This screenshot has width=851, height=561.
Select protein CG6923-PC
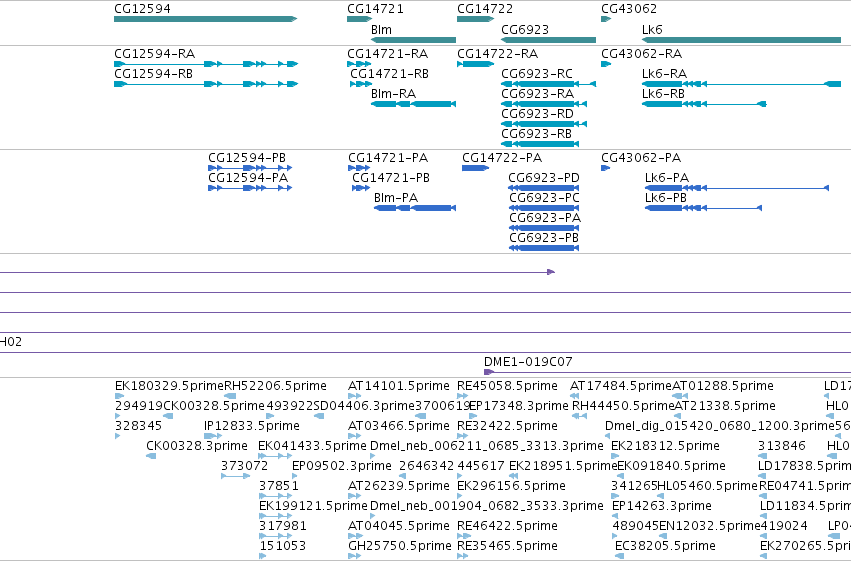pos(544,208)
